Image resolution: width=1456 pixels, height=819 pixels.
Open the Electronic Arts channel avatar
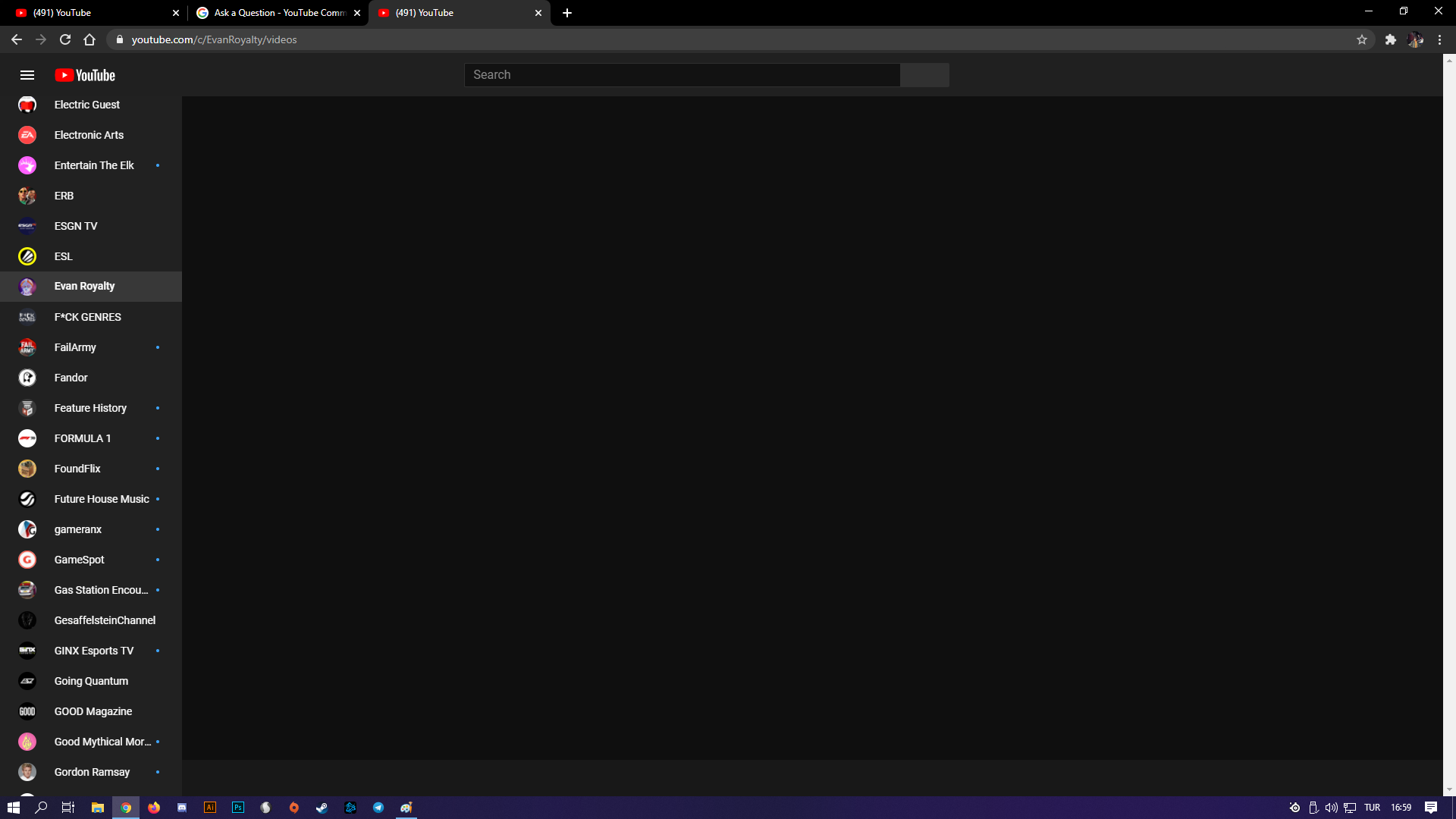point(27,135)
